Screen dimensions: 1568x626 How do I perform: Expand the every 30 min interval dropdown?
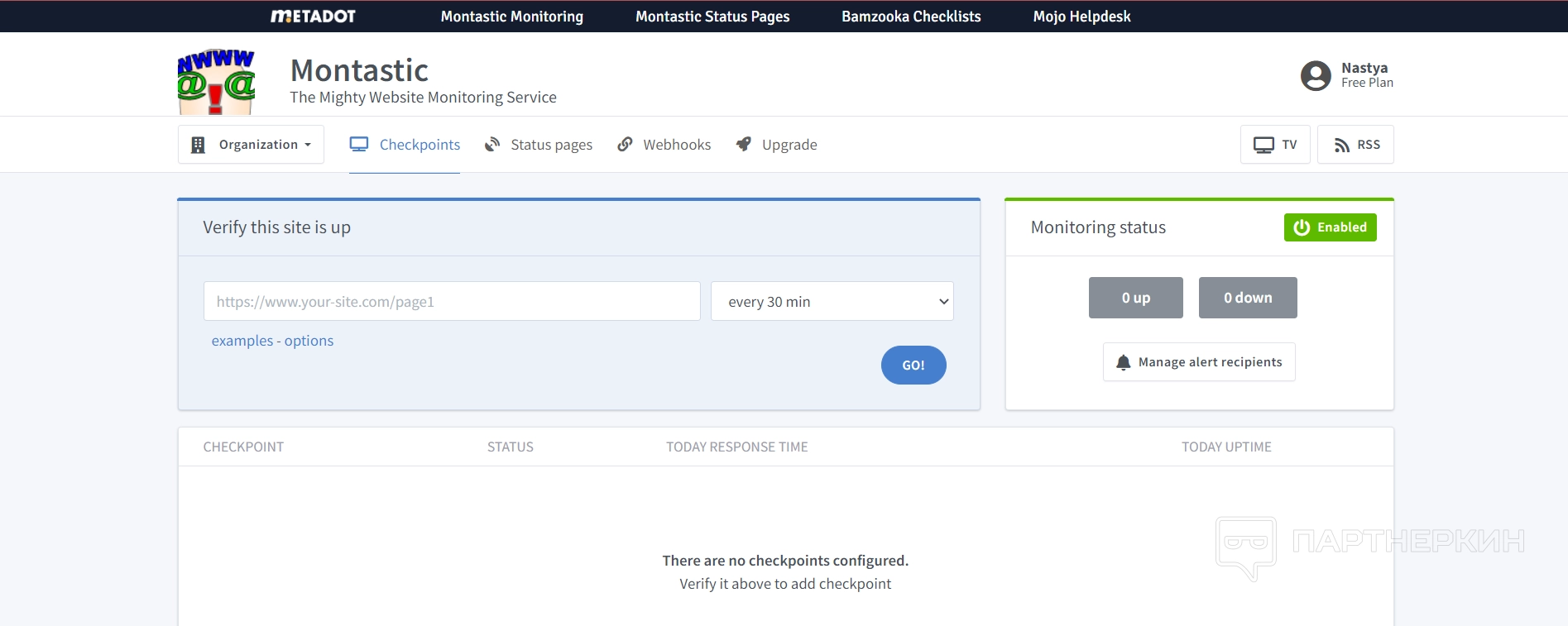(x=832, y=301)
